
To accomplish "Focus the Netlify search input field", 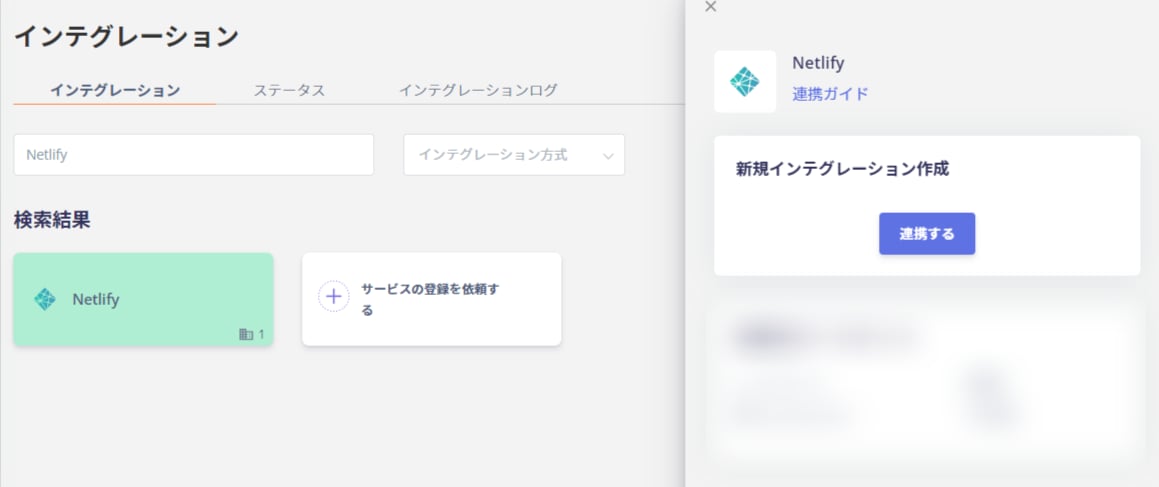I will pos(194,154).
